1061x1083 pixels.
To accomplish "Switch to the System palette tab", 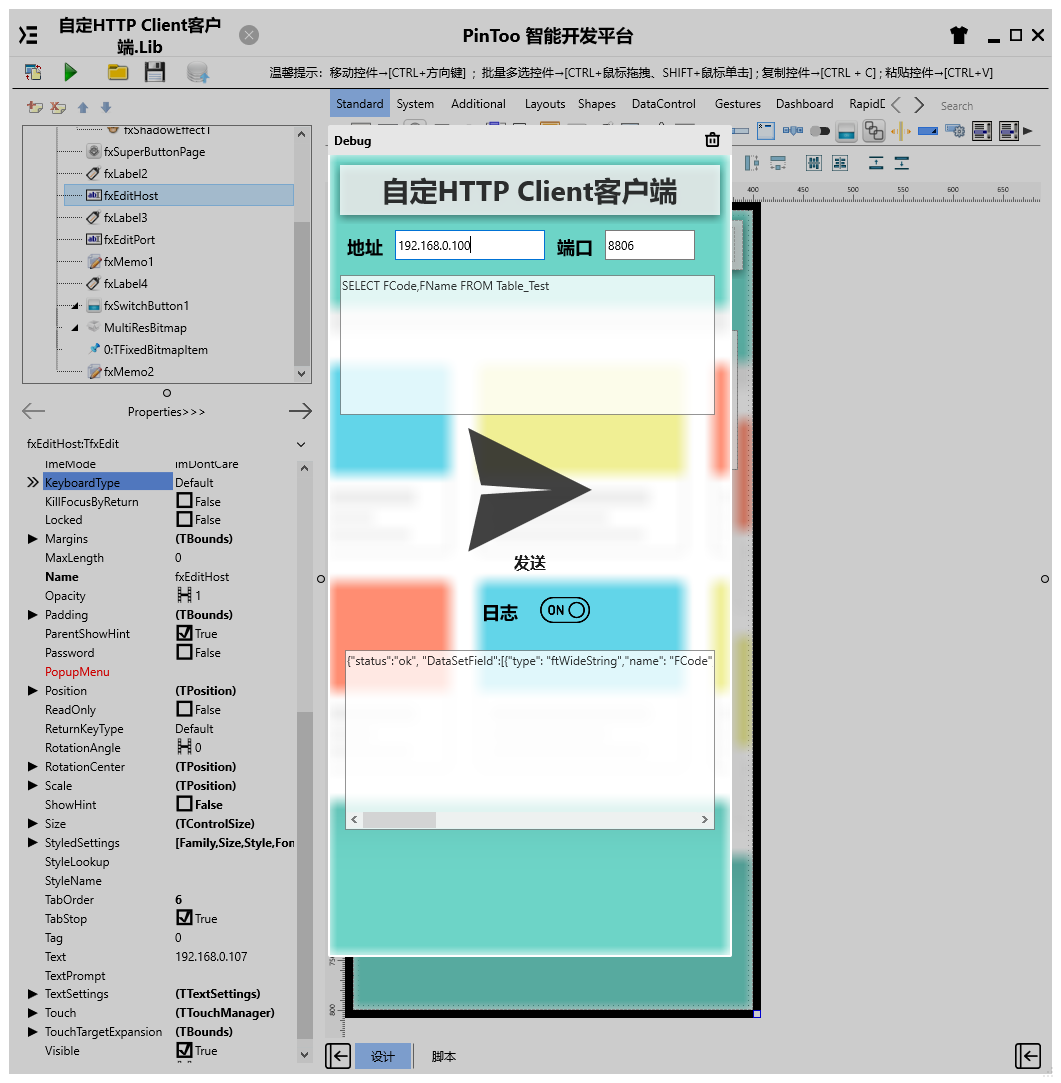I will (415, 104).
